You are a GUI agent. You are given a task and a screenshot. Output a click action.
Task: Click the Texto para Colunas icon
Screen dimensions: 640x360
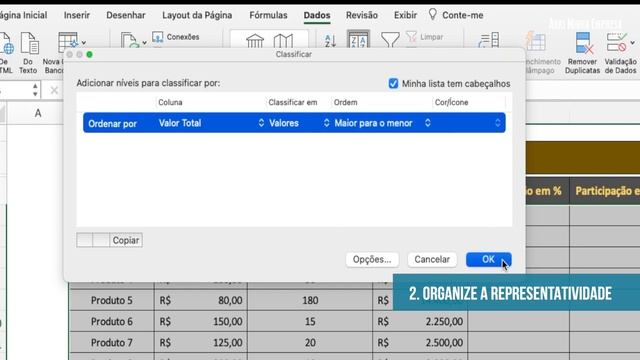pos(489,41)
